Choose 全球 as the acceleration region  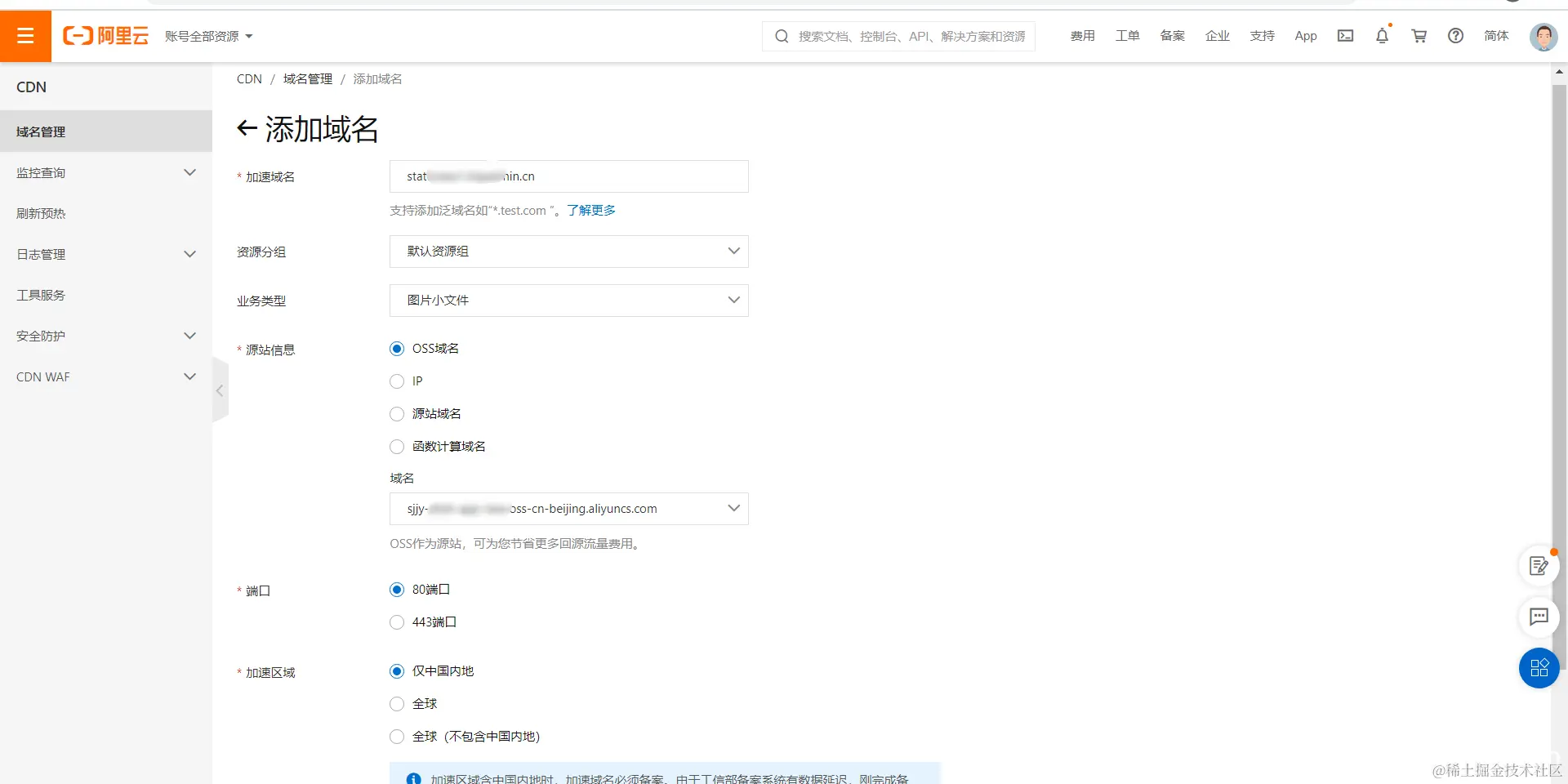[397, 704]
